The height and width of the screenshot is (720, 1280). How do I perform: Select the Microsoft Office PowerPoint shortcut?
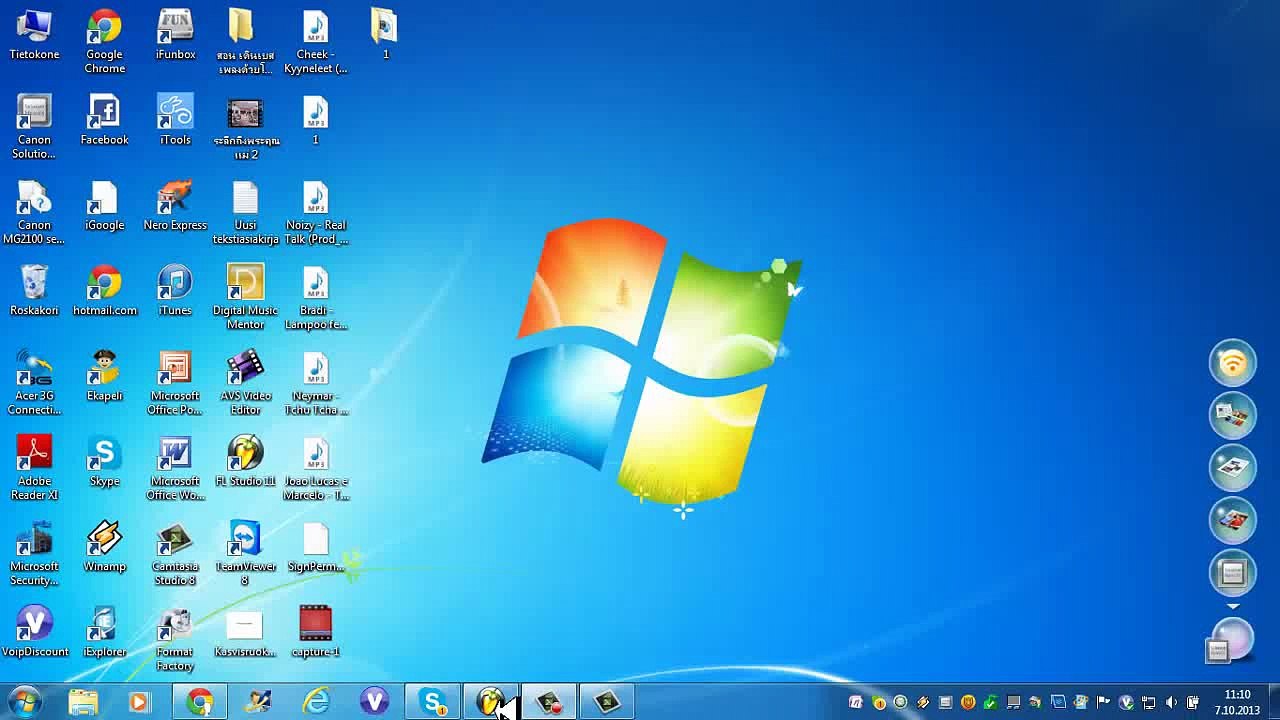pos(175,383)
